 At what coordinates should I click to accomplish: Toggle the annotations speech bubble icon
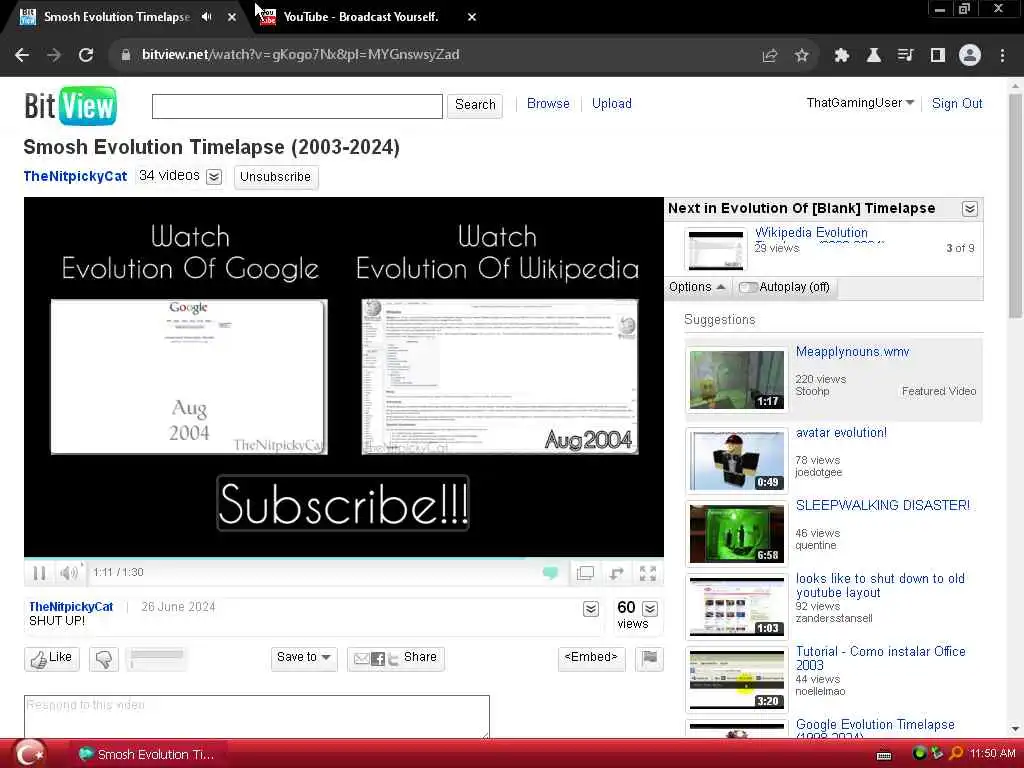[550, 573]
